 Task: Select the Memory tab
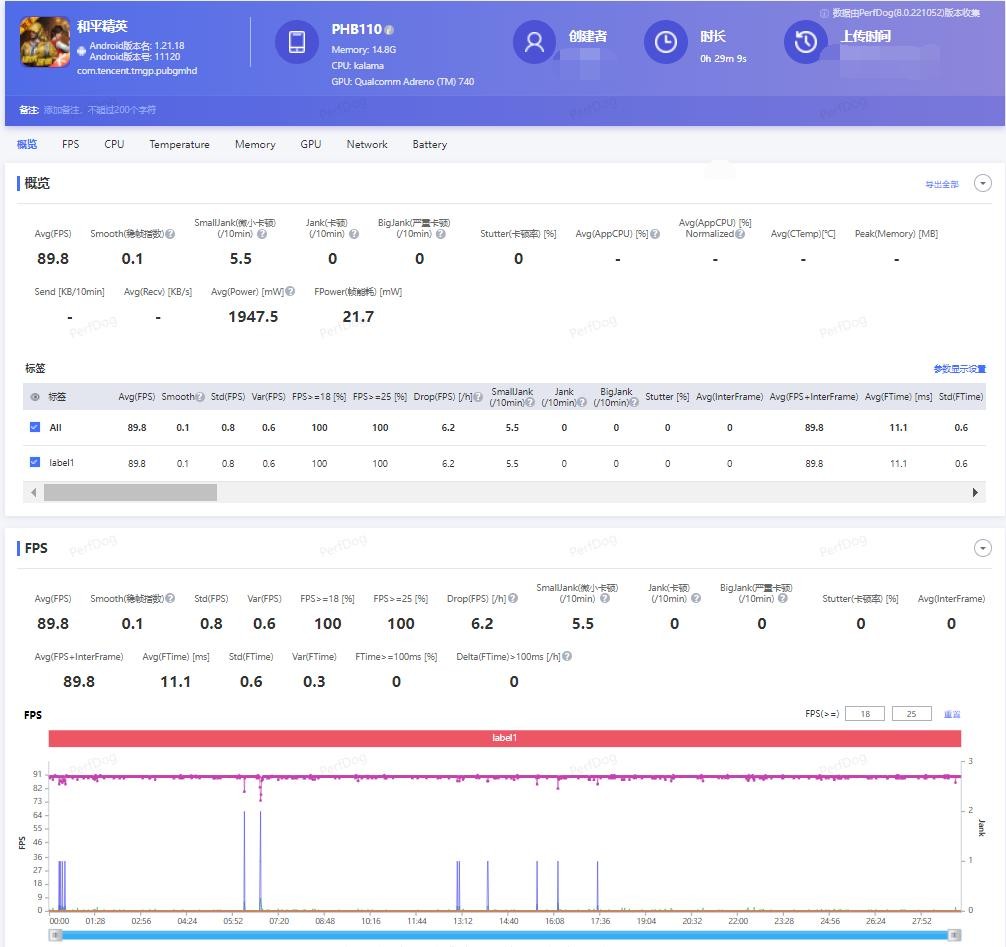[255, 144]
